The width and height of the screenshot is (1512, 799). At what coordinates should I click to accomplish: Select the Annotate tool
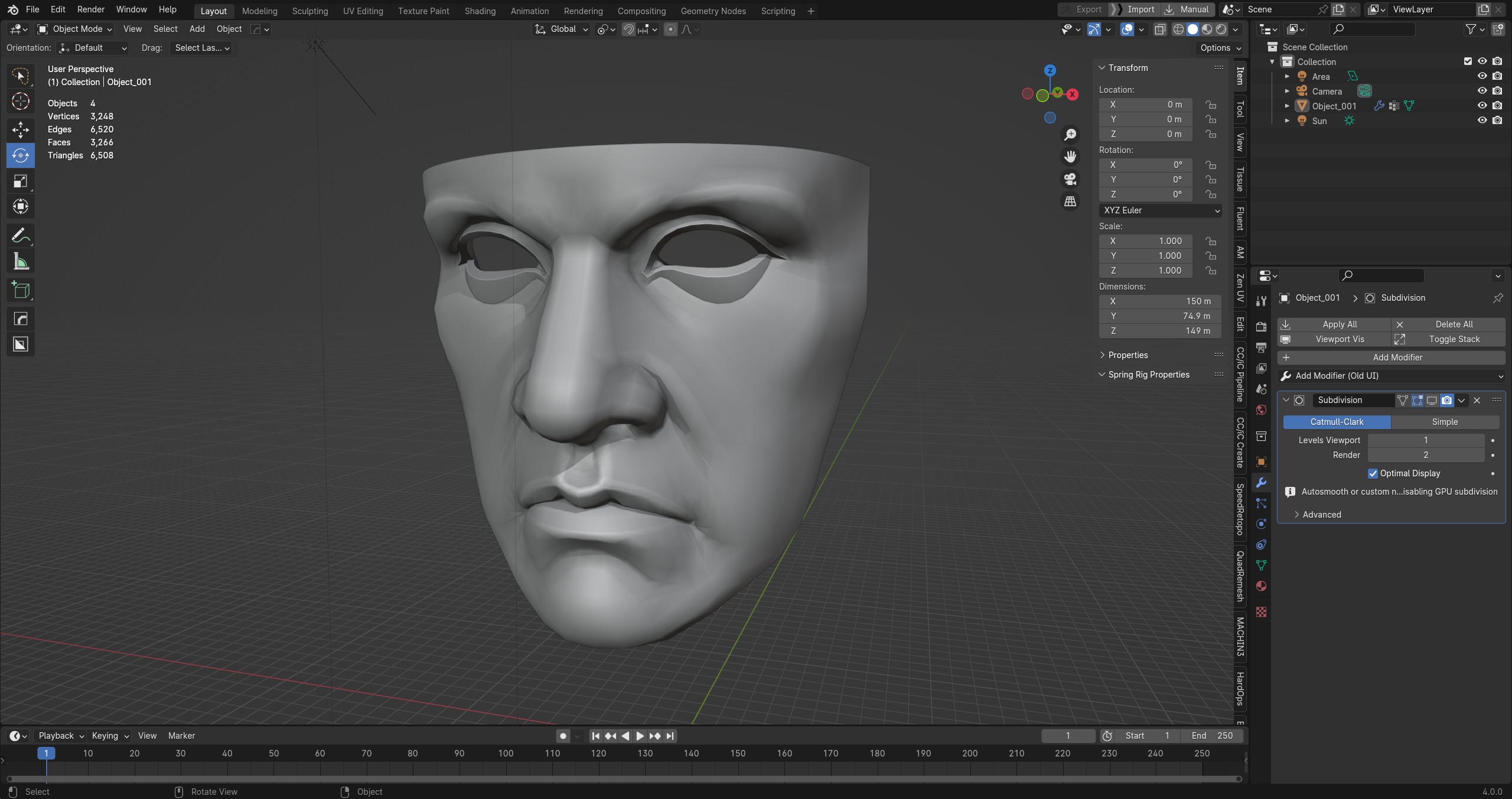point(21,236)
